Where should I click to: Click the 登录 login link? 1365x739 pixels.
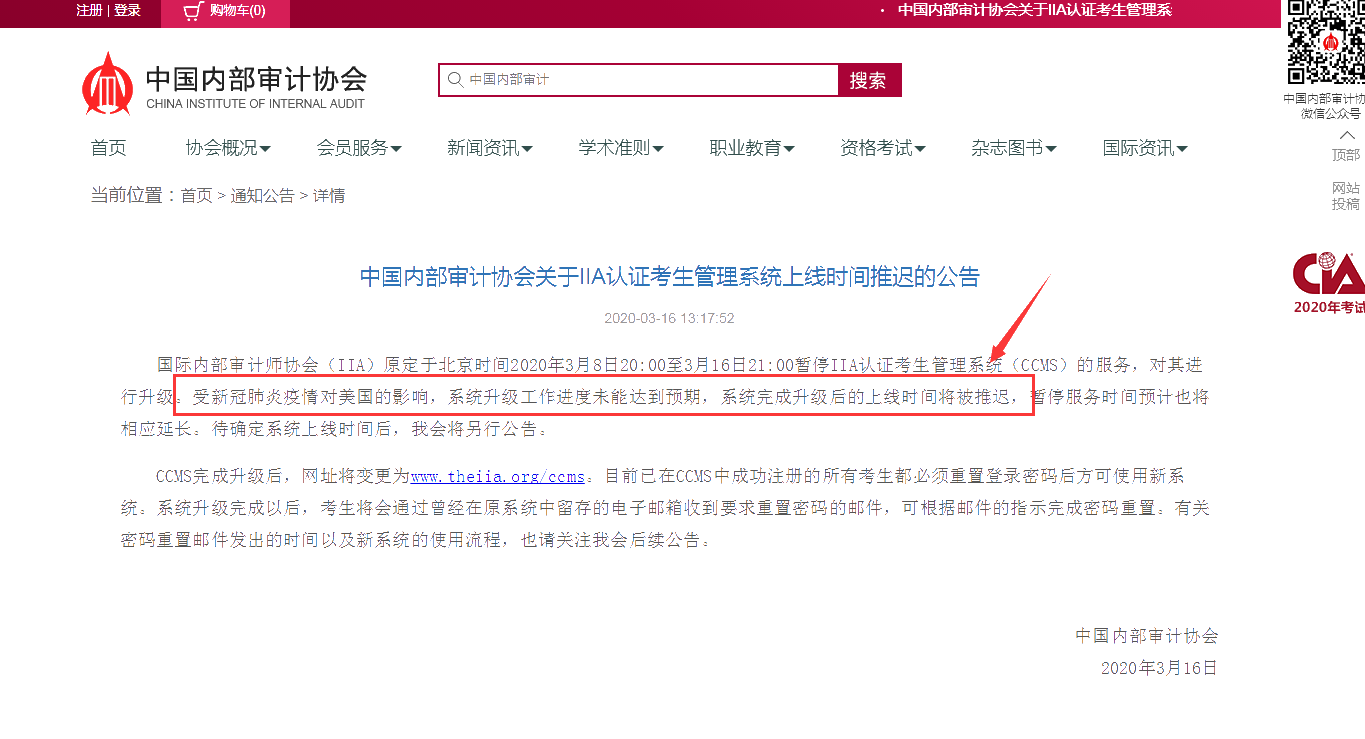(x=127, y=10)
